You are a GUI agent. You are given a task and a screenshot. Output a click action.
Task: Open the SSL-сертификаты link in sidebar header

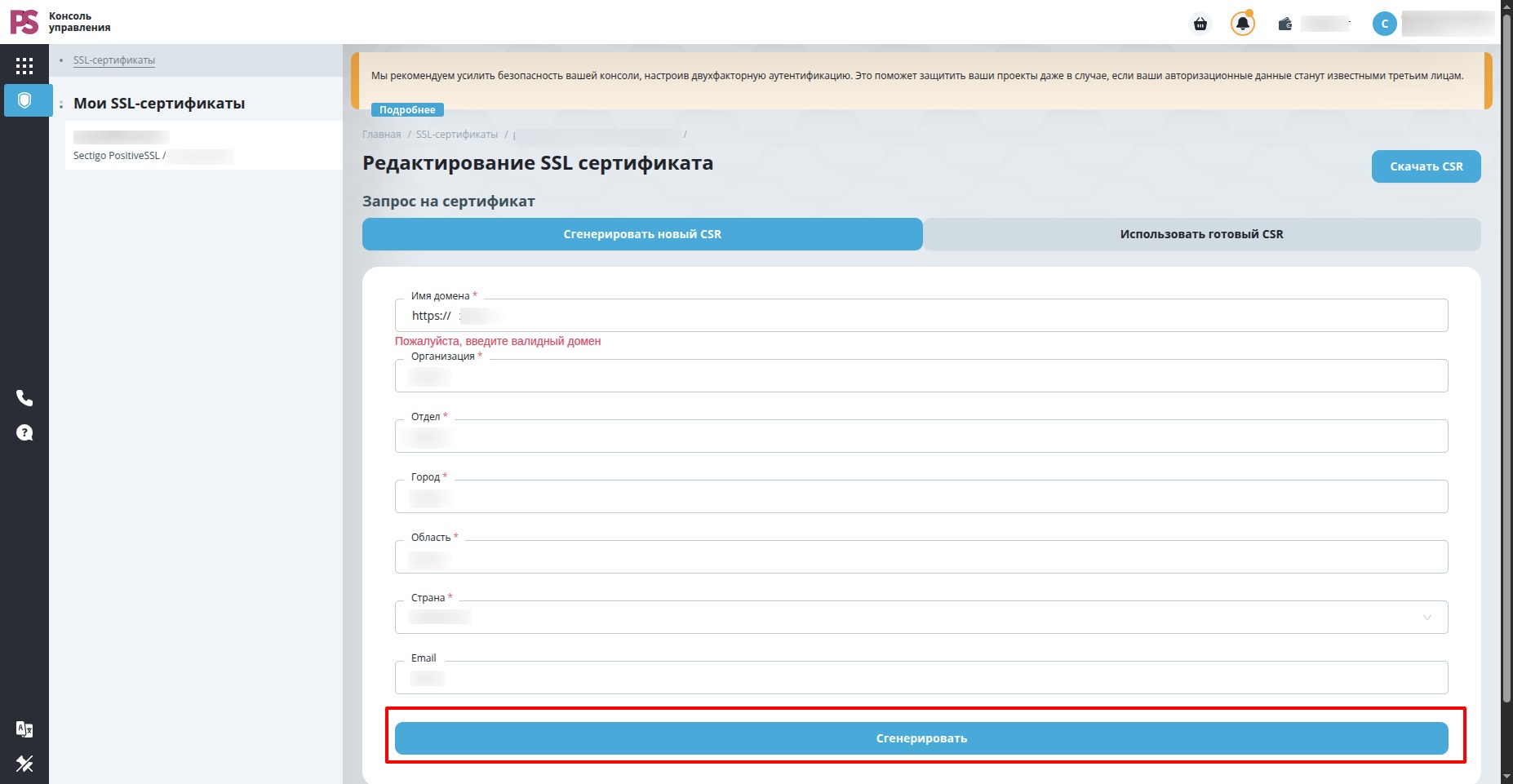coord(114,60)
